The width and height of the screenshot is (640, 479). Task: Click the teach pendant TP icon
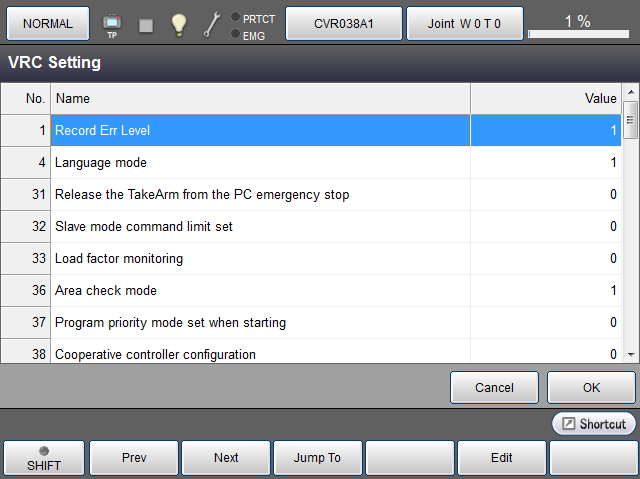click(x=111, y=23)
